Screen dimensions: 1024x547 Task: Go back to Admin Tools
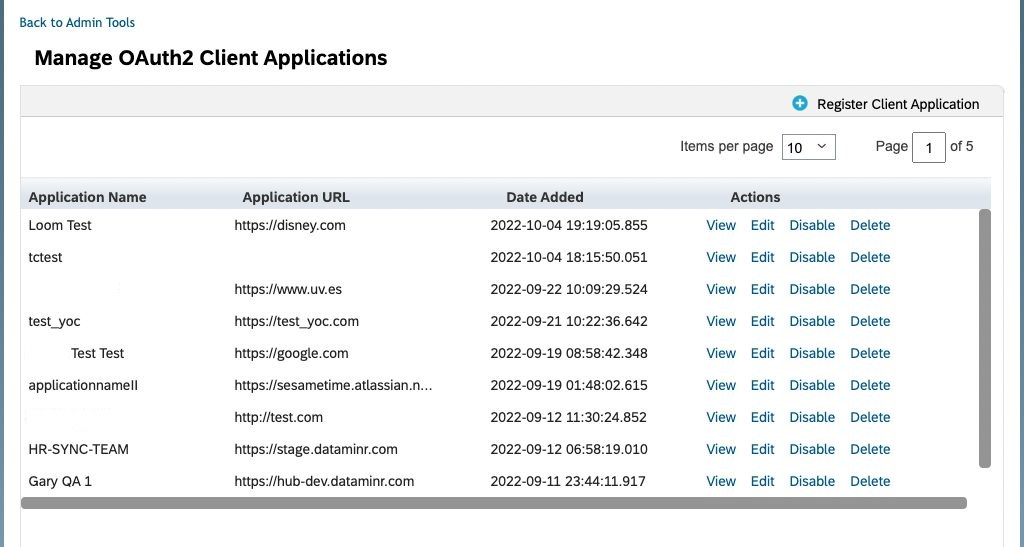click(x=77, y=22)
